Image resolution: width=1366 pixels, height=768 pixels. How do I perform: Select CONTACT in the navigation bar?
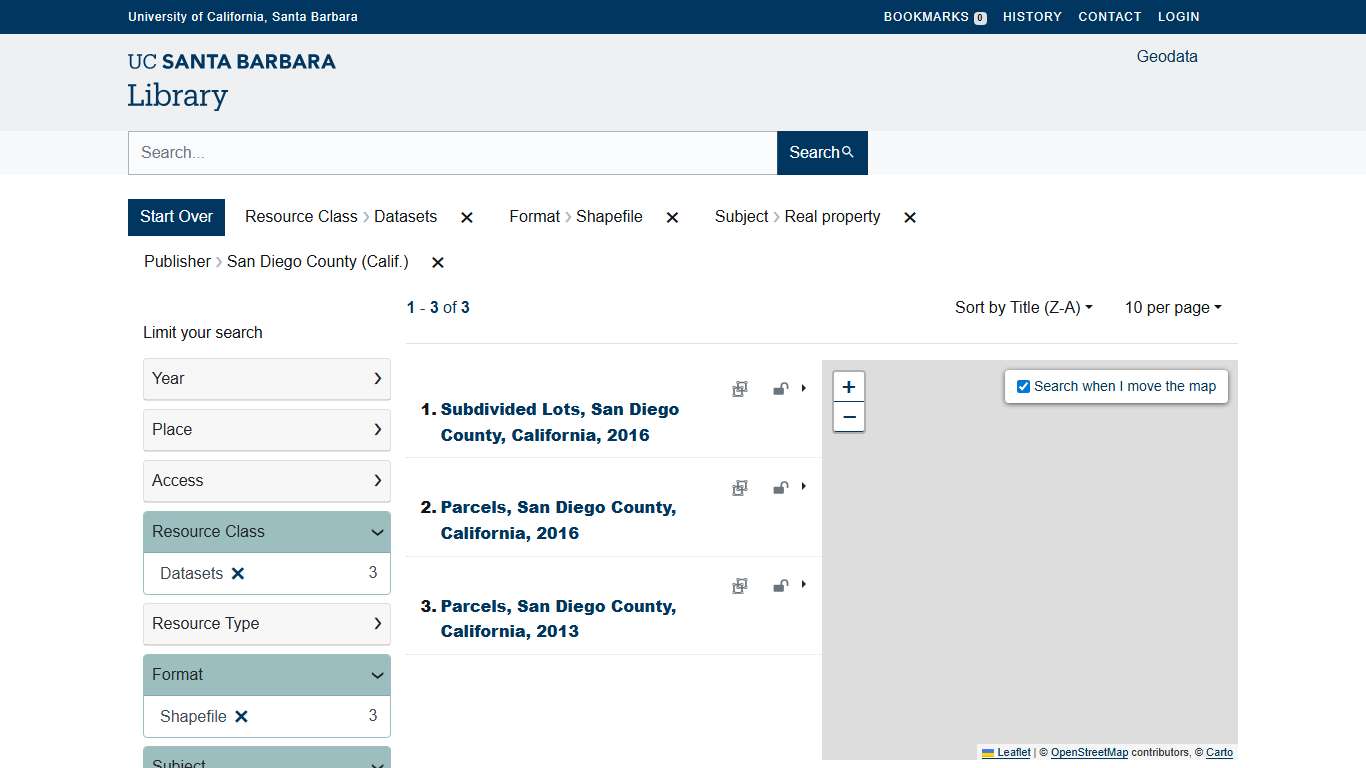tap(1110, 16)
